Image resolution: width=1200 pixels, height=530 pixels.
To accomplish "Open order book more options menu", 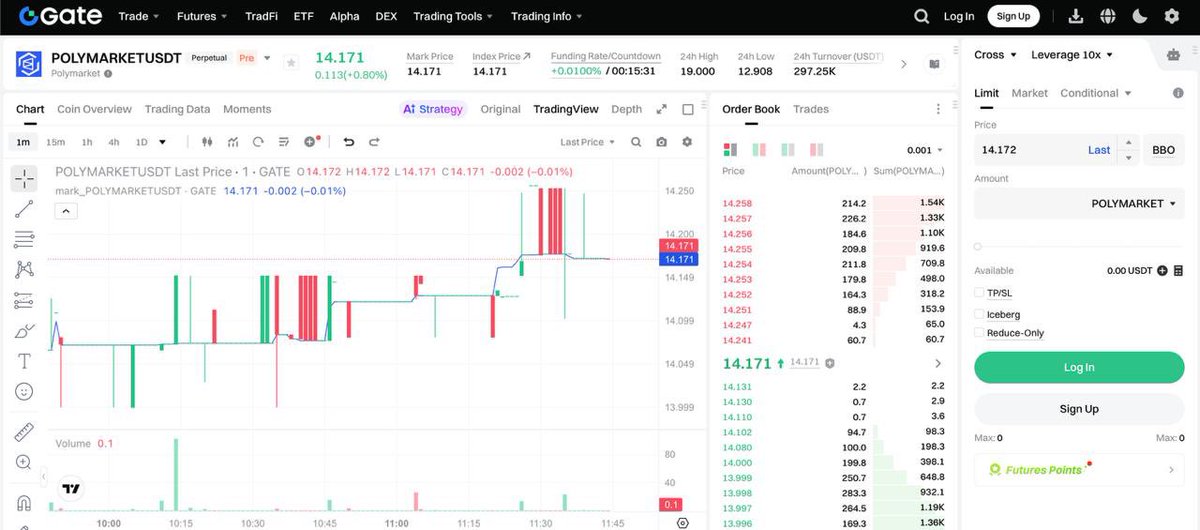I will coord(937,109).
